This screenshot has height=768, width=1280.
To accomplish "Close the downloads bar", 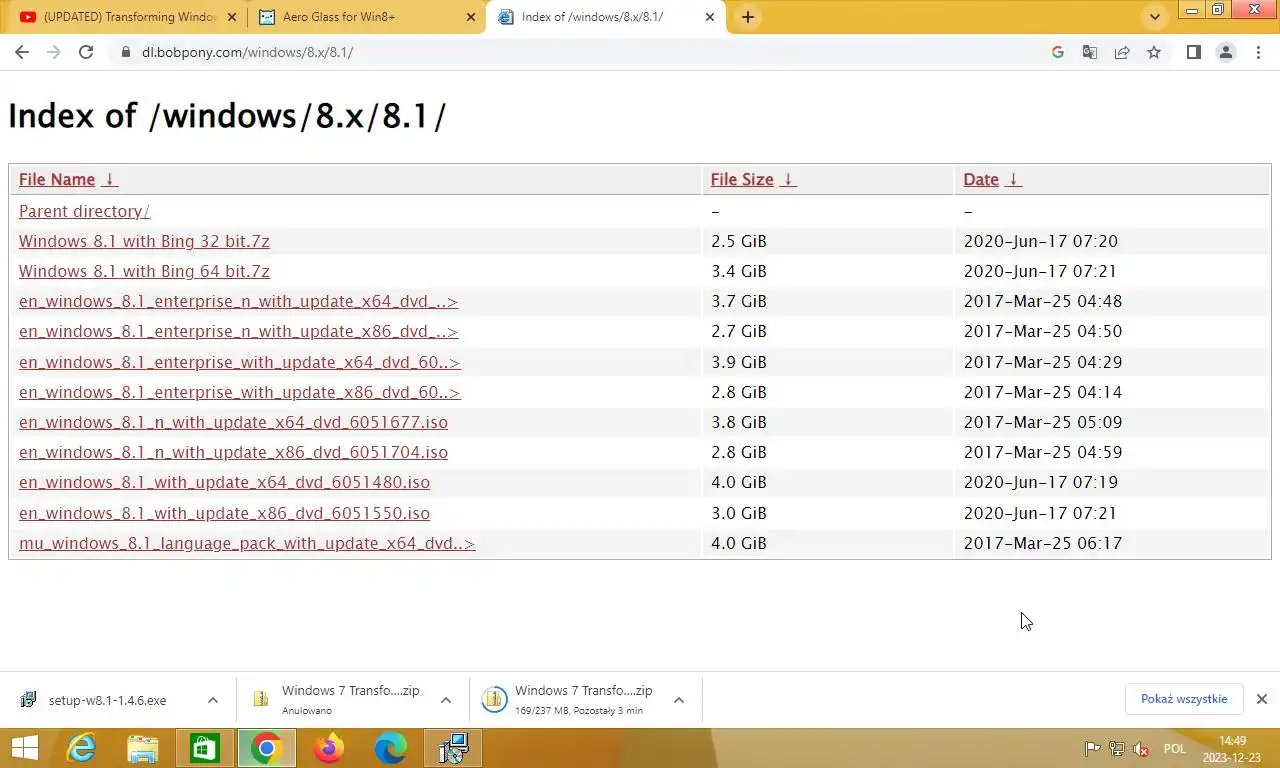I will click(x=1262, y=699).
